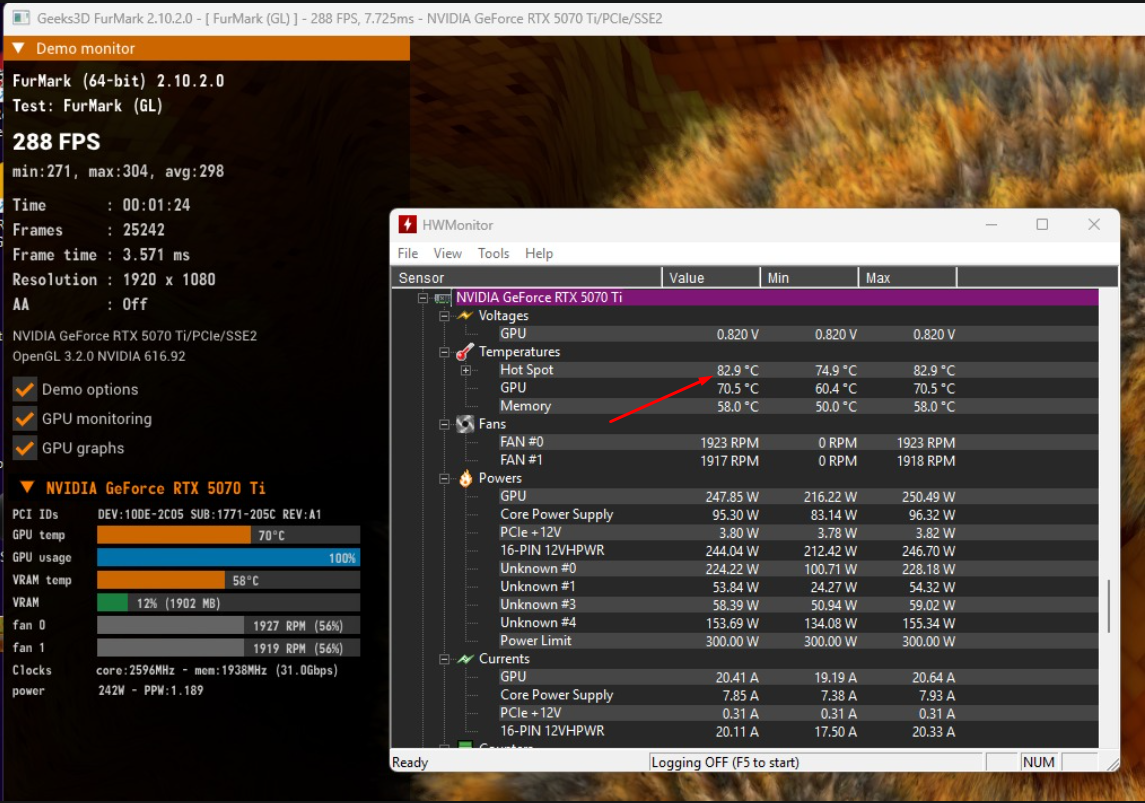Click the 288 FPS readout in FurMark

(x=56, y=142)
